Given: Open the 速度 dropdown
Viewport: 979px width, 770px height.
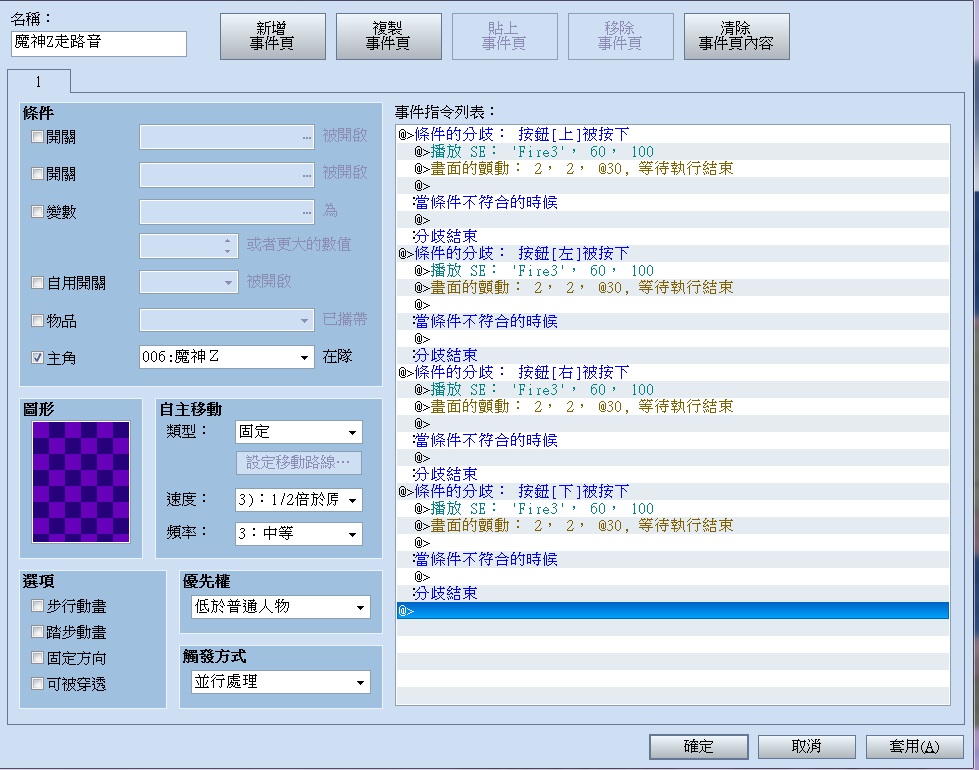Looking at the screenshot, I should (x=298, y=500).
